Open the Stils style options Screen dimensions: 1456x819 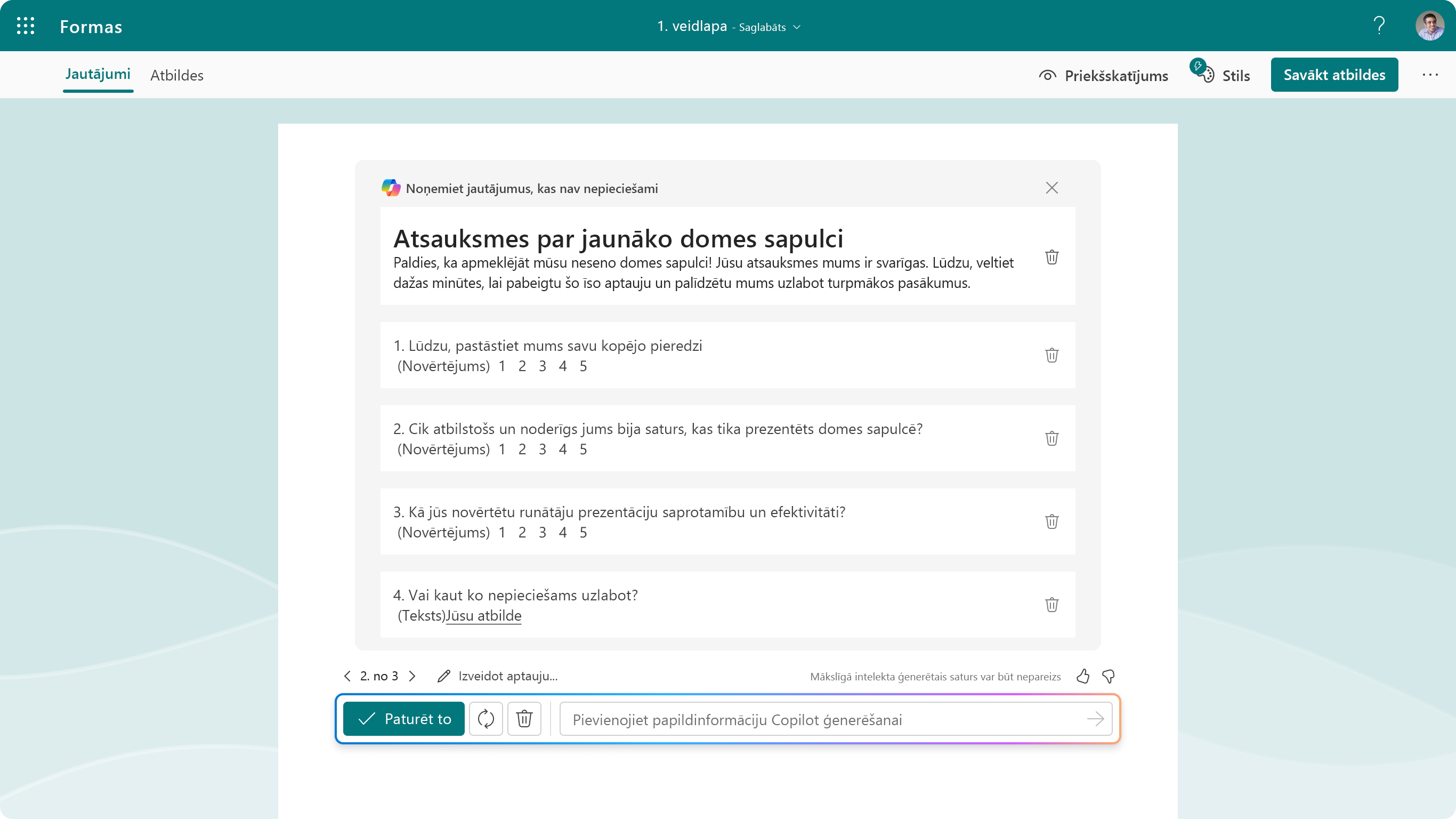click(1220, 74)
